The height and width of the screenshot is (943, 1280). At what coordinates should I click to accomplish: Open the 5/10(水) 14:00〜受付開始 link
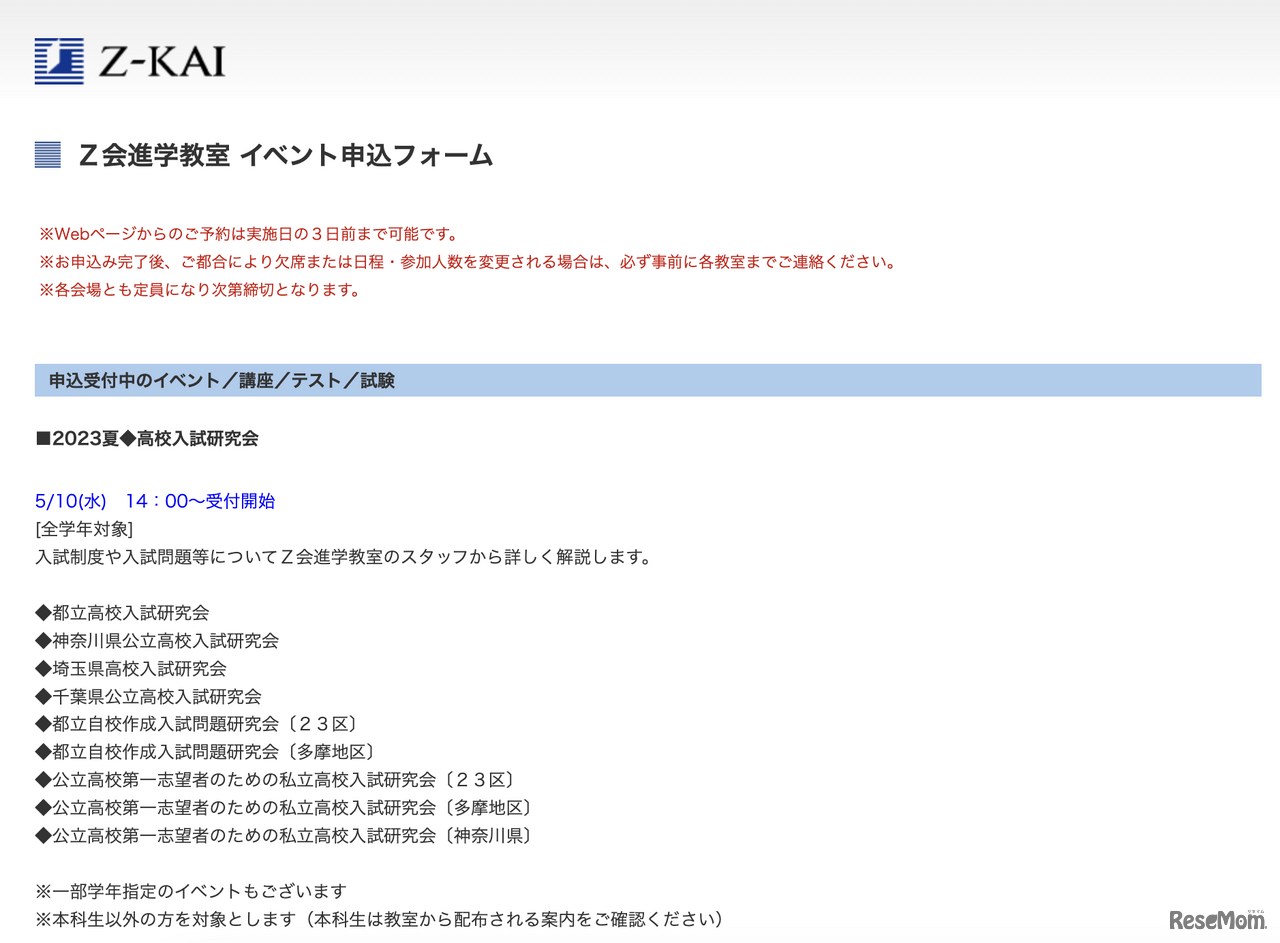155,500
